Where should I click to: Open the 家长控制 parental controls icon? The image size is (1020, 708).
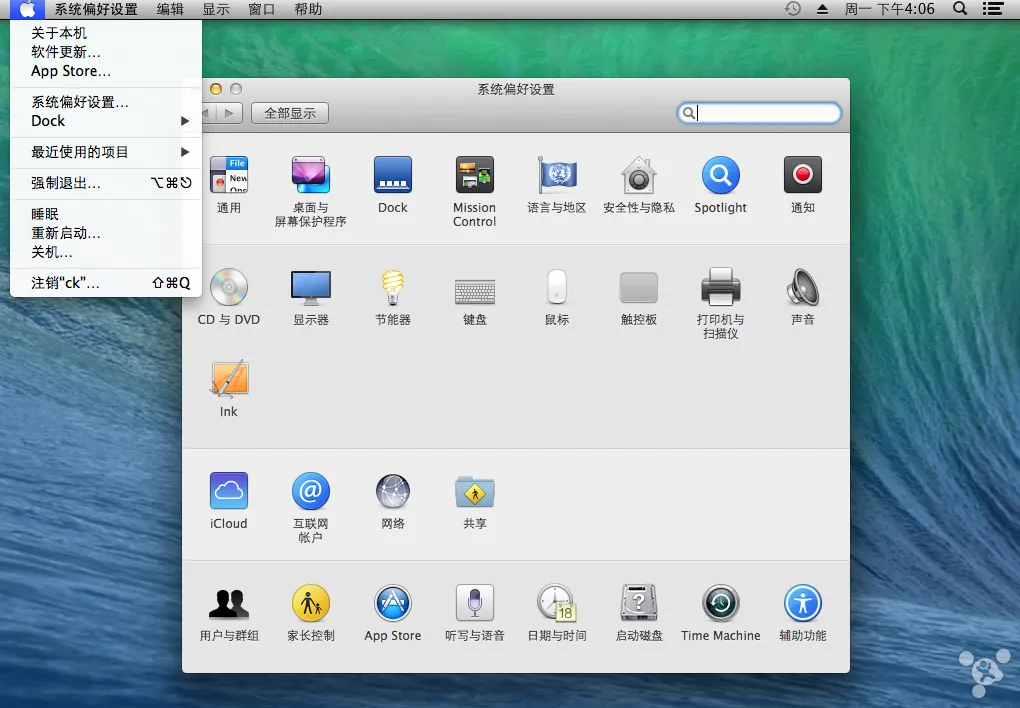[310, 604]
